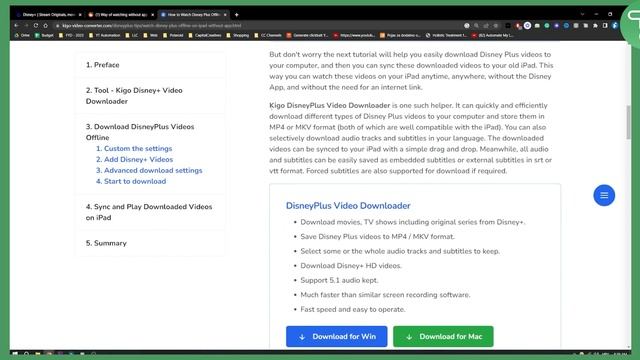The width and height of the screenshot is (640, 360).
Task: Click the page vertical scrollbar thumb
Action: (629, 122)
